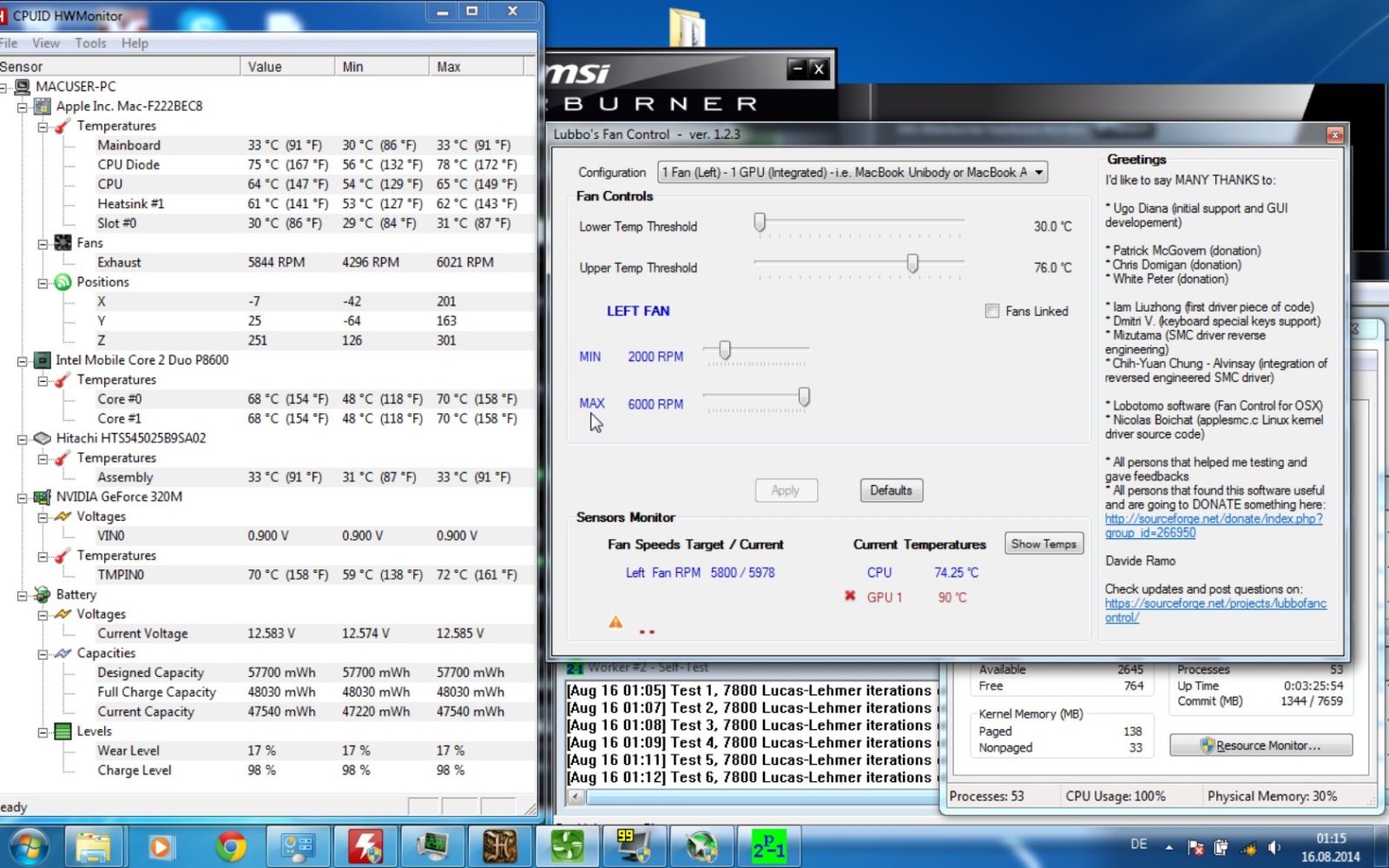Click the orange warning triangle in Sensors Monitor
1389x868 pixels.
[x=616, y=621]
